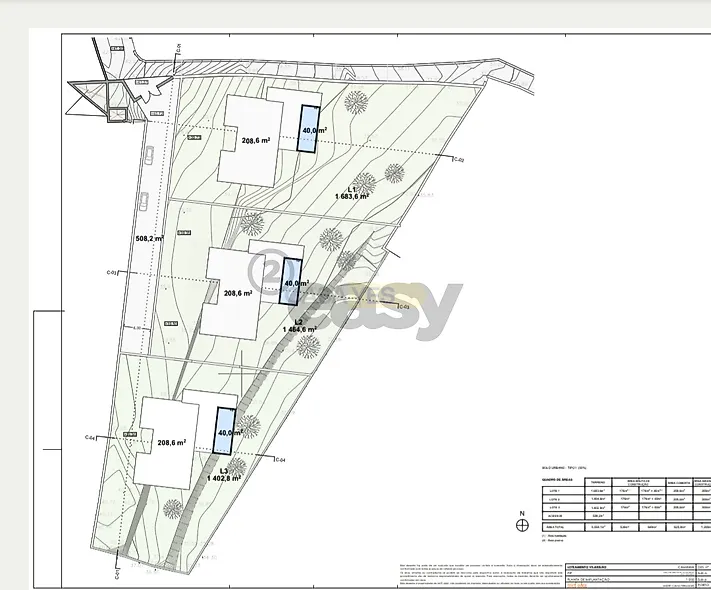Screen dimensions: 711x590
Task: Click the L2 1 464,6 m² lot label
Action: (299, 326)
